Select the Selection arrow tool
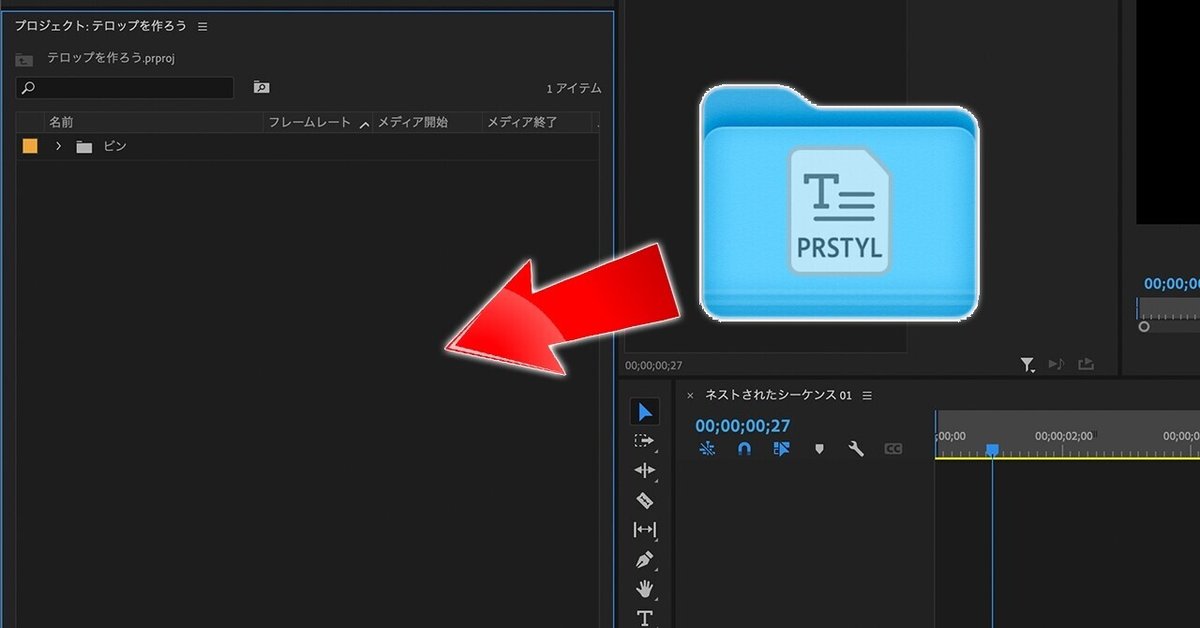 [645, 412]
